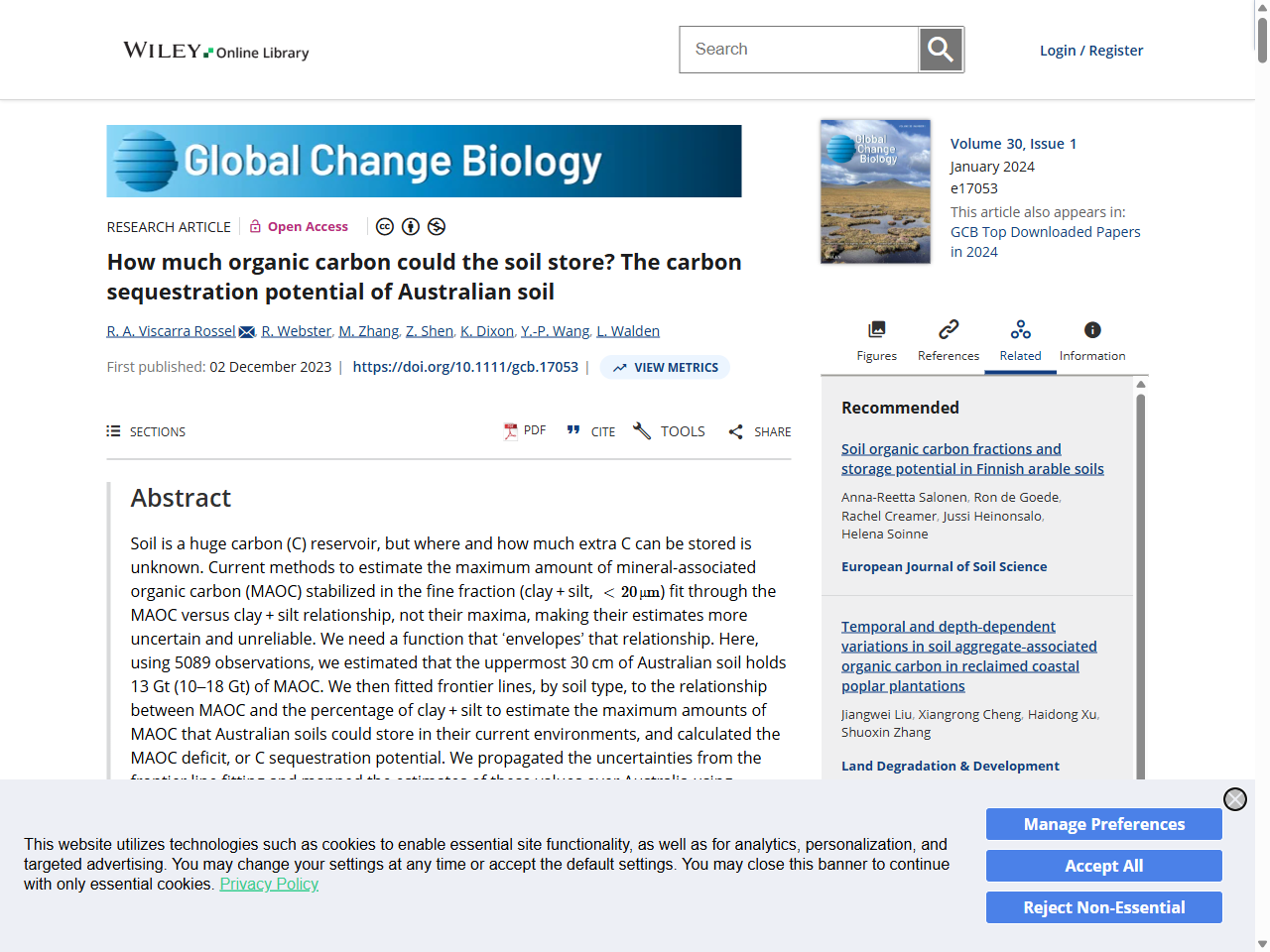Screen dimensions: 1270x952
Task: Open the SHARE icon
Action: tap(735, 430)
